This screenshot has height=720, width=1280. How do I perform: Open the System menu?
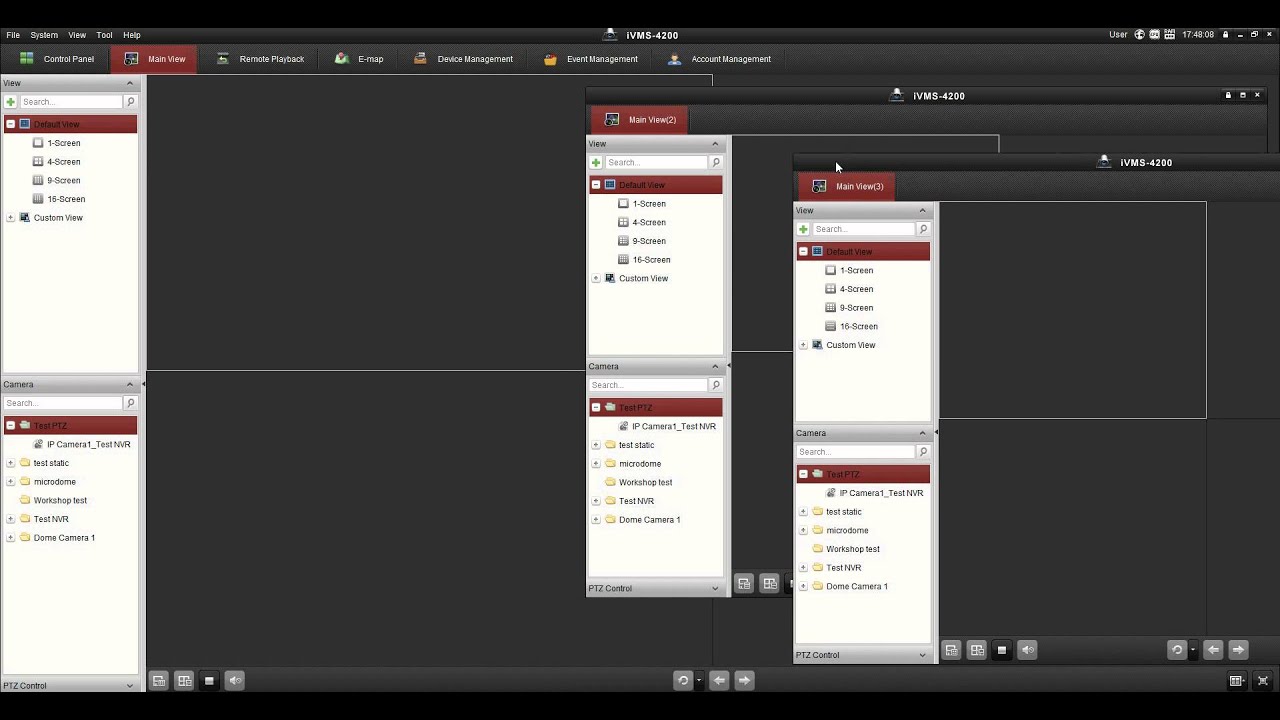[44, 35]
